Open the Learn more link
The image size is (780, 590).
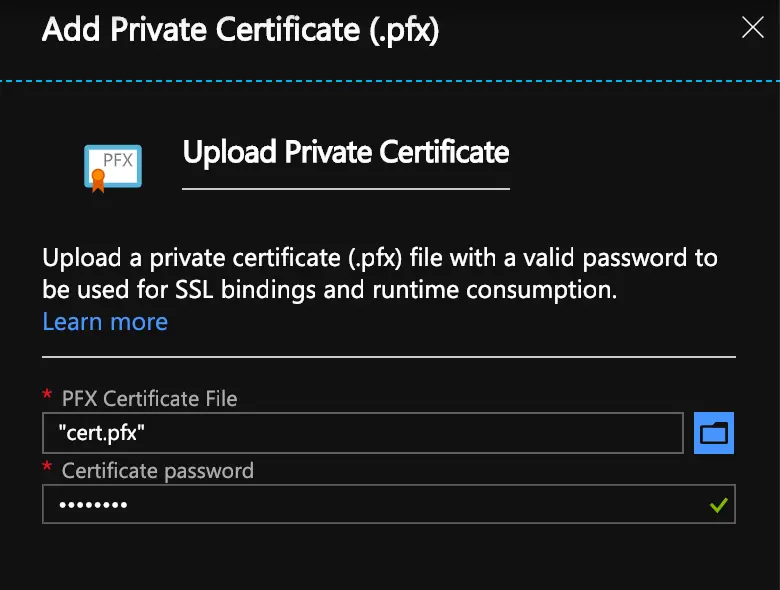[105, 322]
